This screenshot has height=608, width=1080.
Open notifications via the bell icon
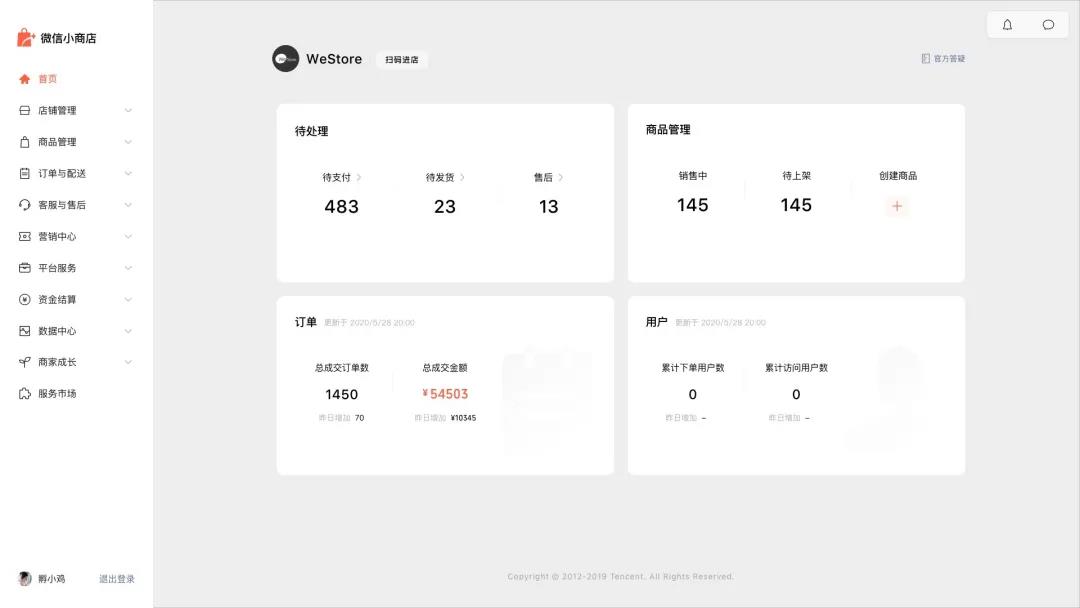[1007, 25]
